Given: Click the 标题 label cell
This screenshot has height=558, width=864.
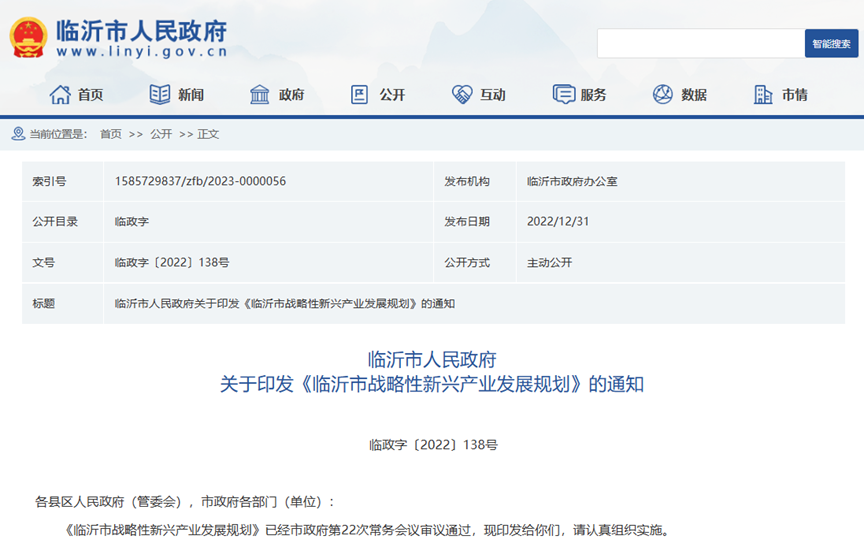Looking at the screenshot, I should point(63,304).
